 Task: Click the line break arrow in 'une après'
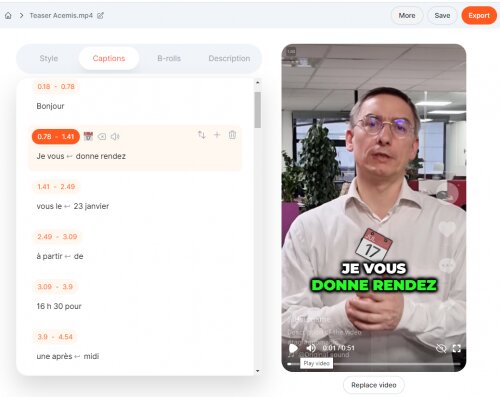pos(77,356)
